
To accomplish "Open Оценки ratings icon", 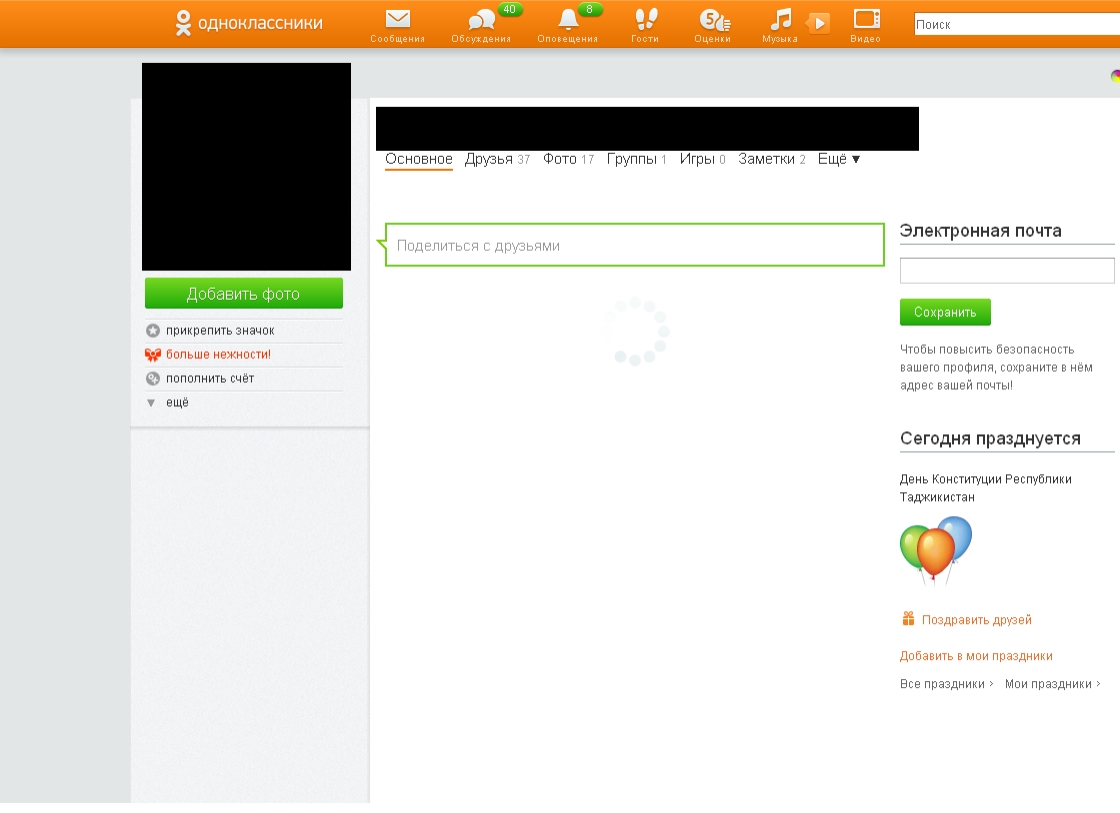I will (x=713, y=20).
